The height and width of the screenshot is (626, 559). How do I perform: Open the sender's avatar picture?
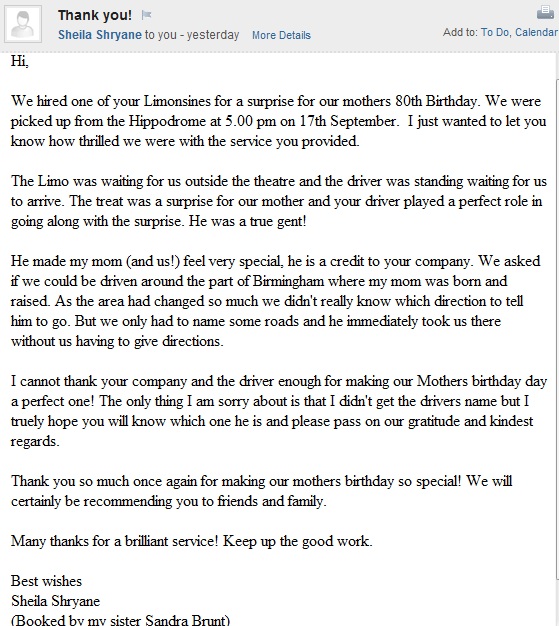point(23,24)
